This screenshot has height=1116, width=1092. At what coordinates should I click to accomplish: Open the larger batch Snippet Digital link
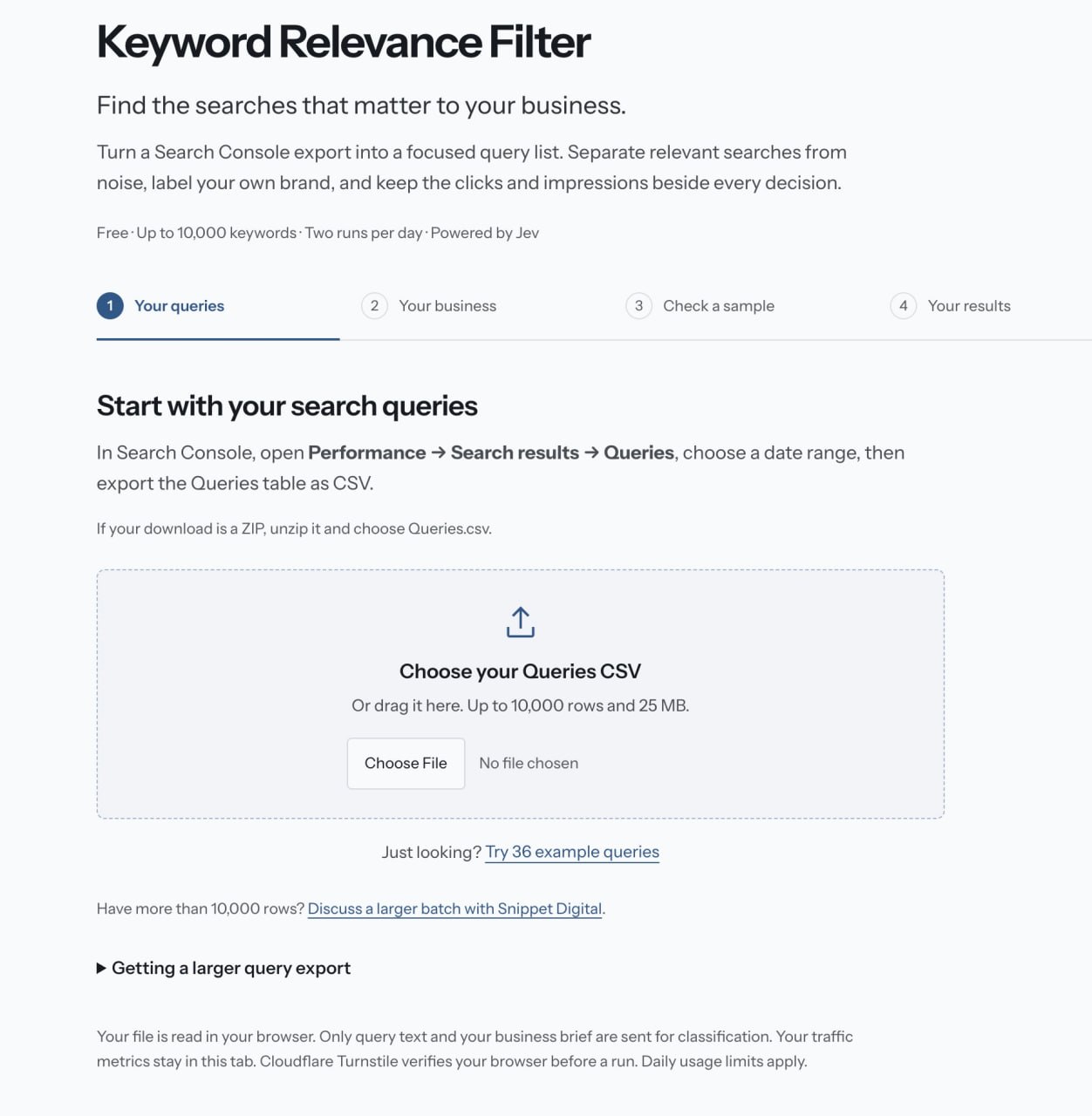pyautogui.click(x=454, y=908)
